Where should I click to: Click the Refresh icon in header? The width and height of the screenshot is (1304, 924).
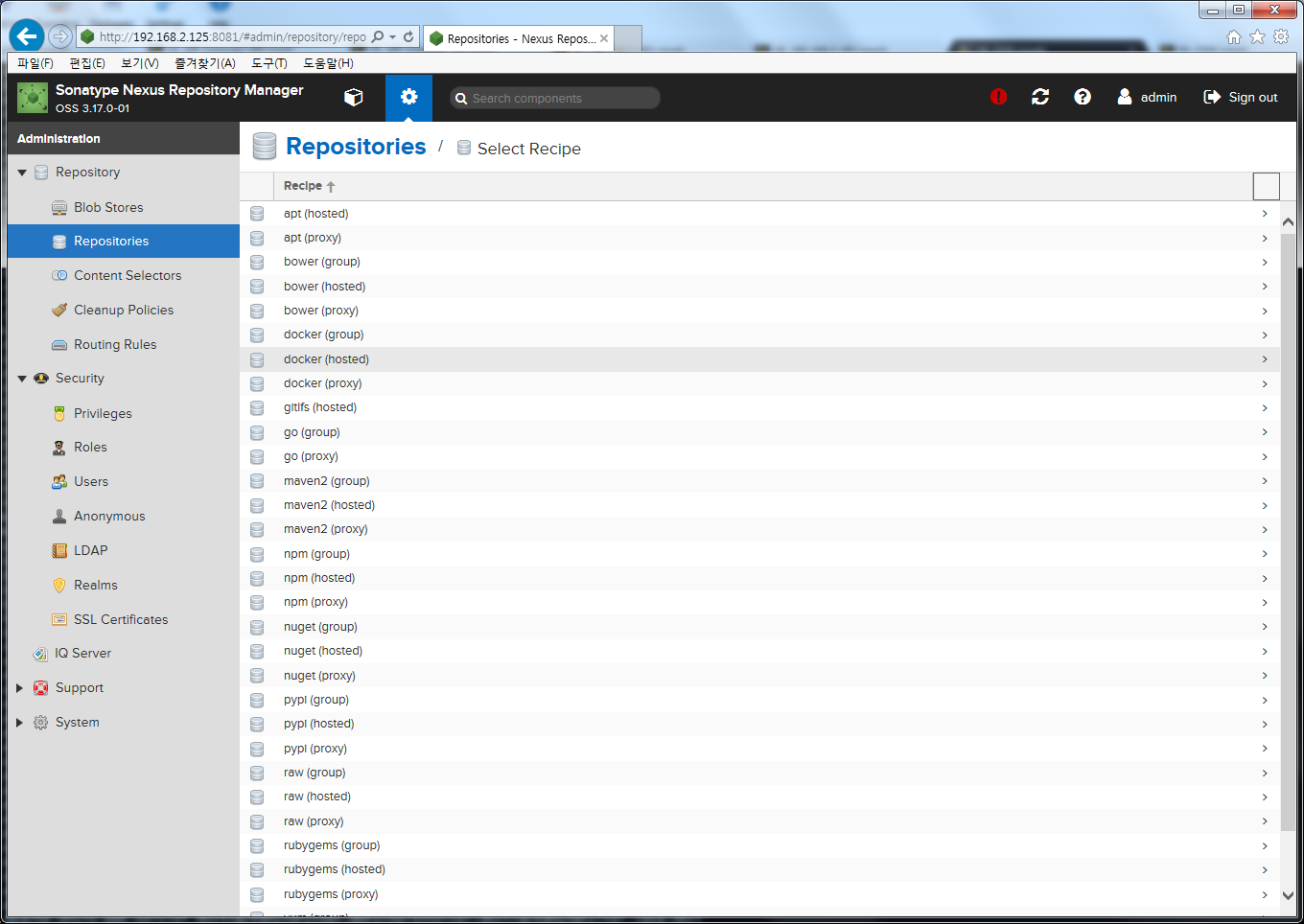click(x=1040, y=97)
